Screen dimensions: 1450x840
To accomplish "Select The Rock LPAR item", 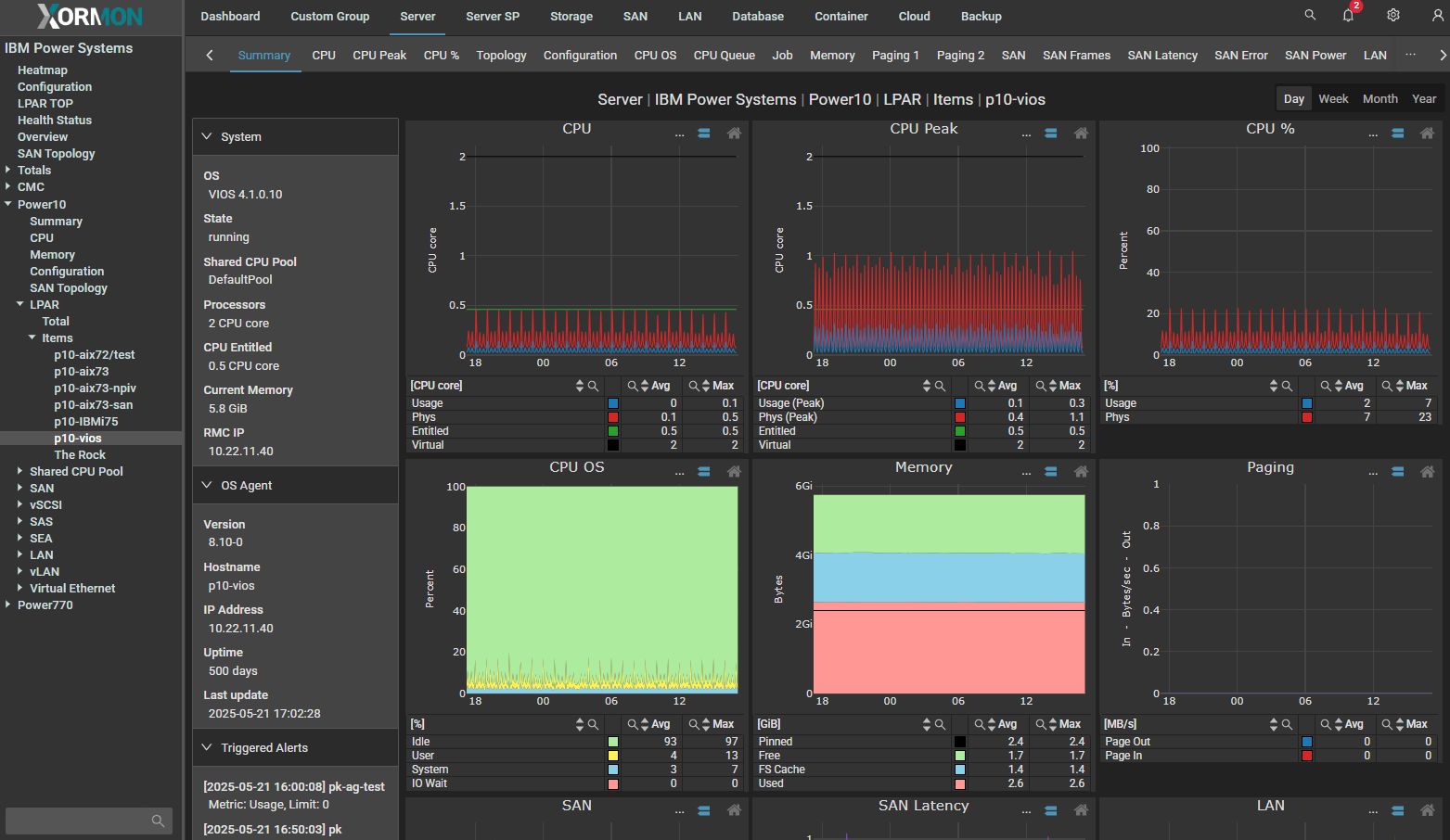I will 80,454.
